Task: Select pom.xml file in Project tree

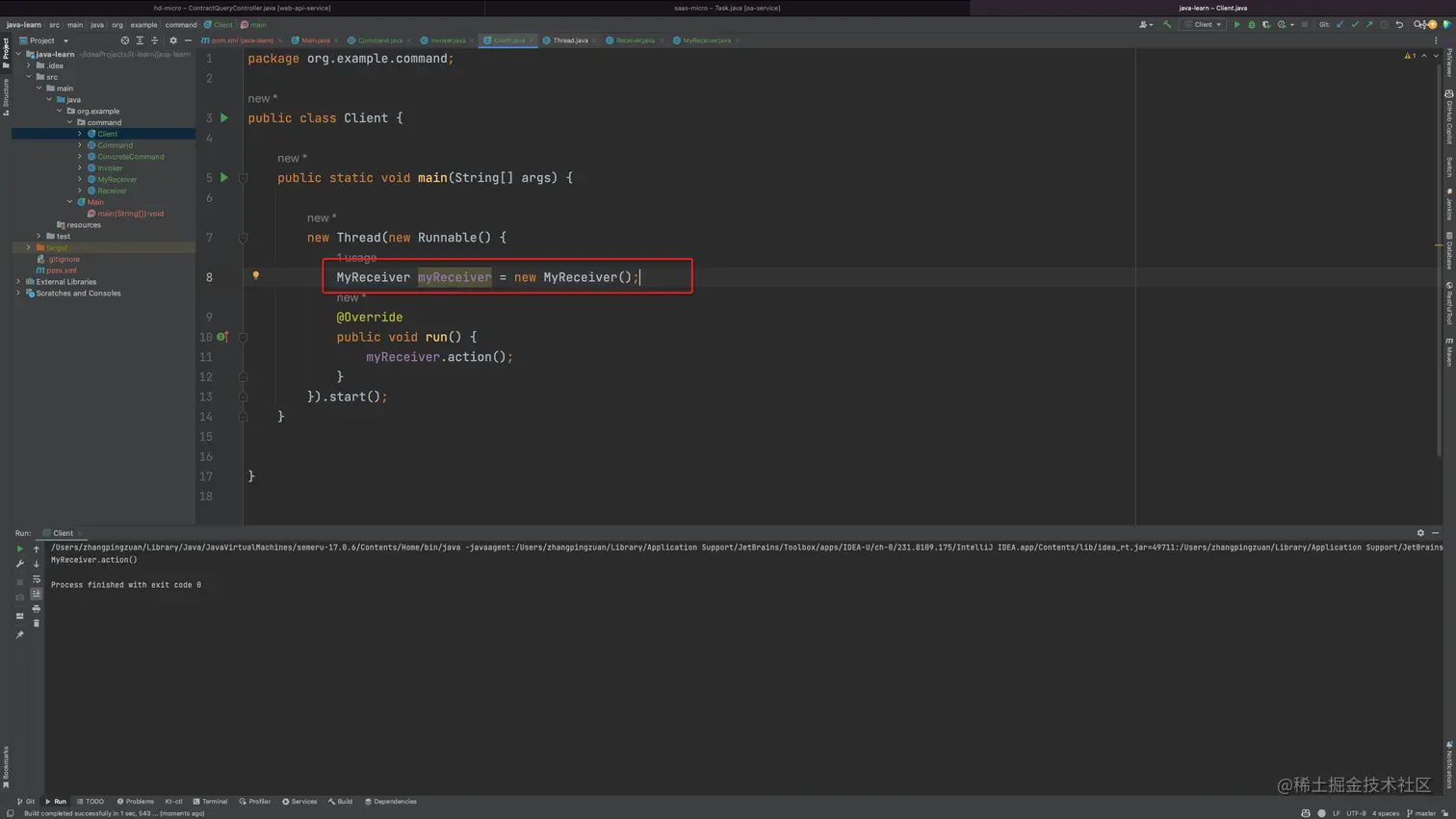Action: (x=62, y=270)
